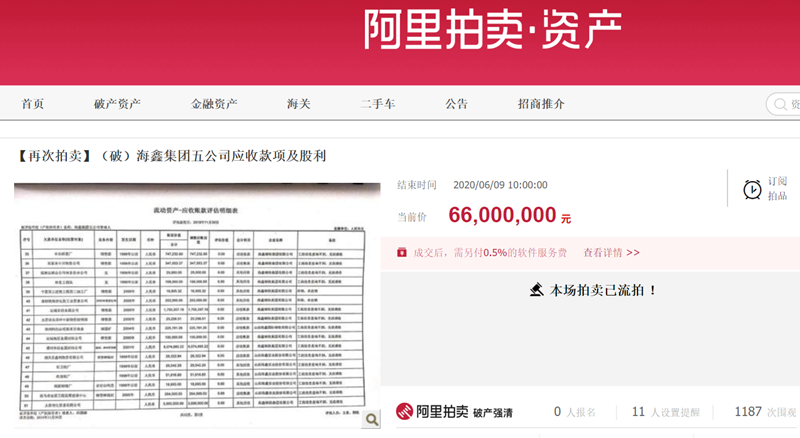Viewport: 800px width, 438px height.
Task: Click the 查看详情 >> link
Action: click(611, 253)
